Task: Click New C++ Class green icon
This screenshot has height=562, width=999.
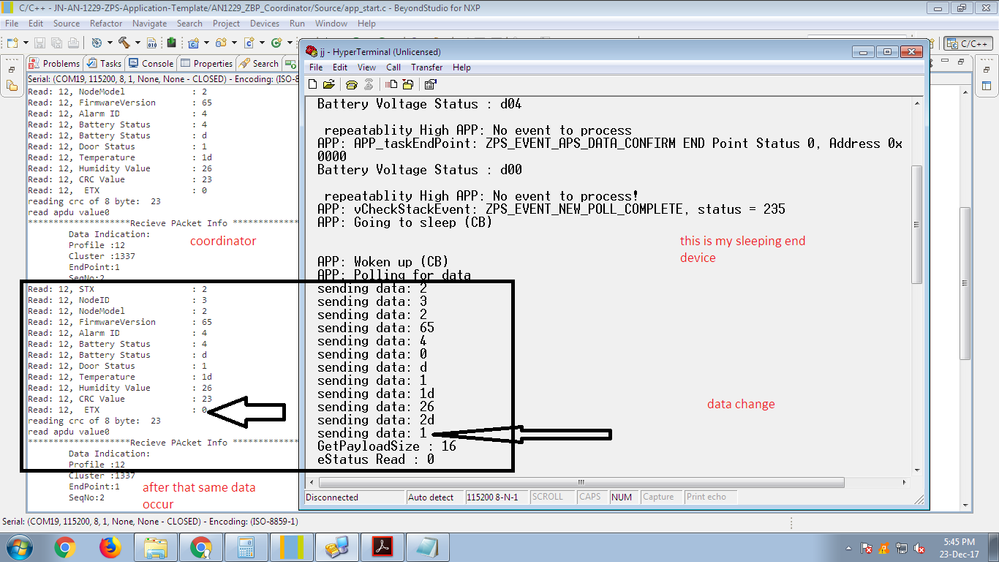Action: 277,43
